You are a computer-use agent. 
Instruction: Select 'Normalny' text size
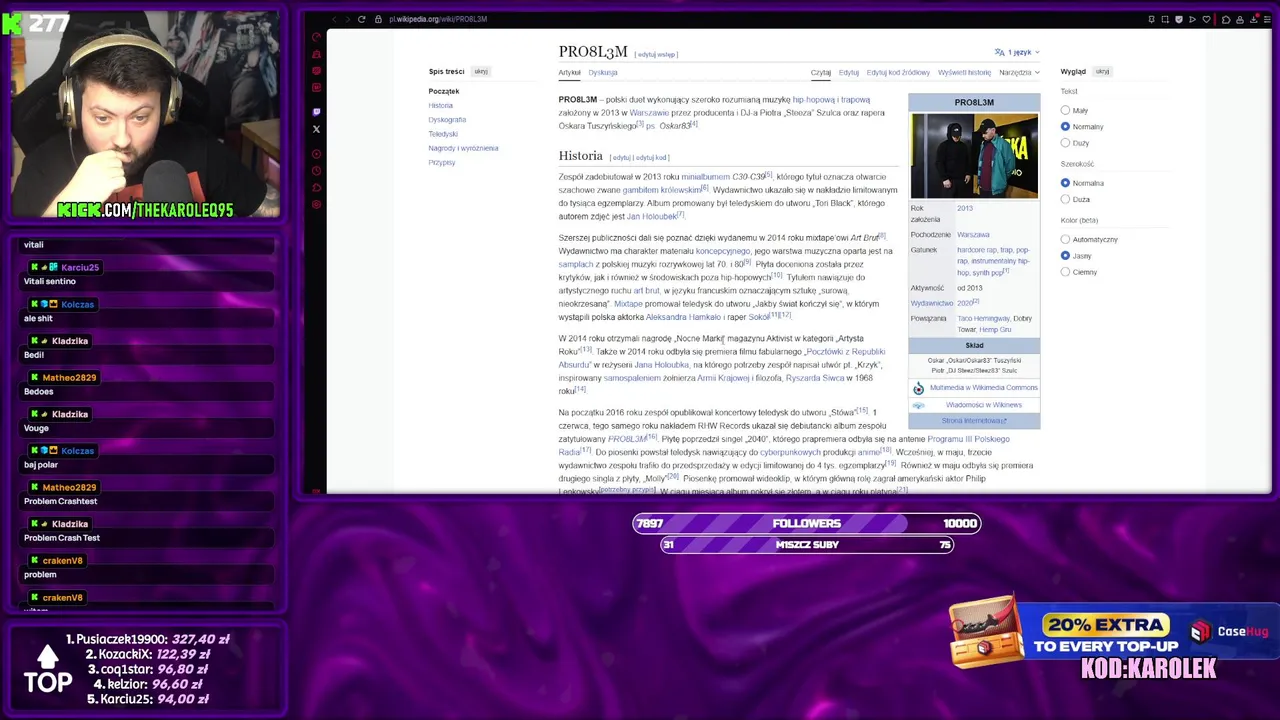coord(1065,126)
